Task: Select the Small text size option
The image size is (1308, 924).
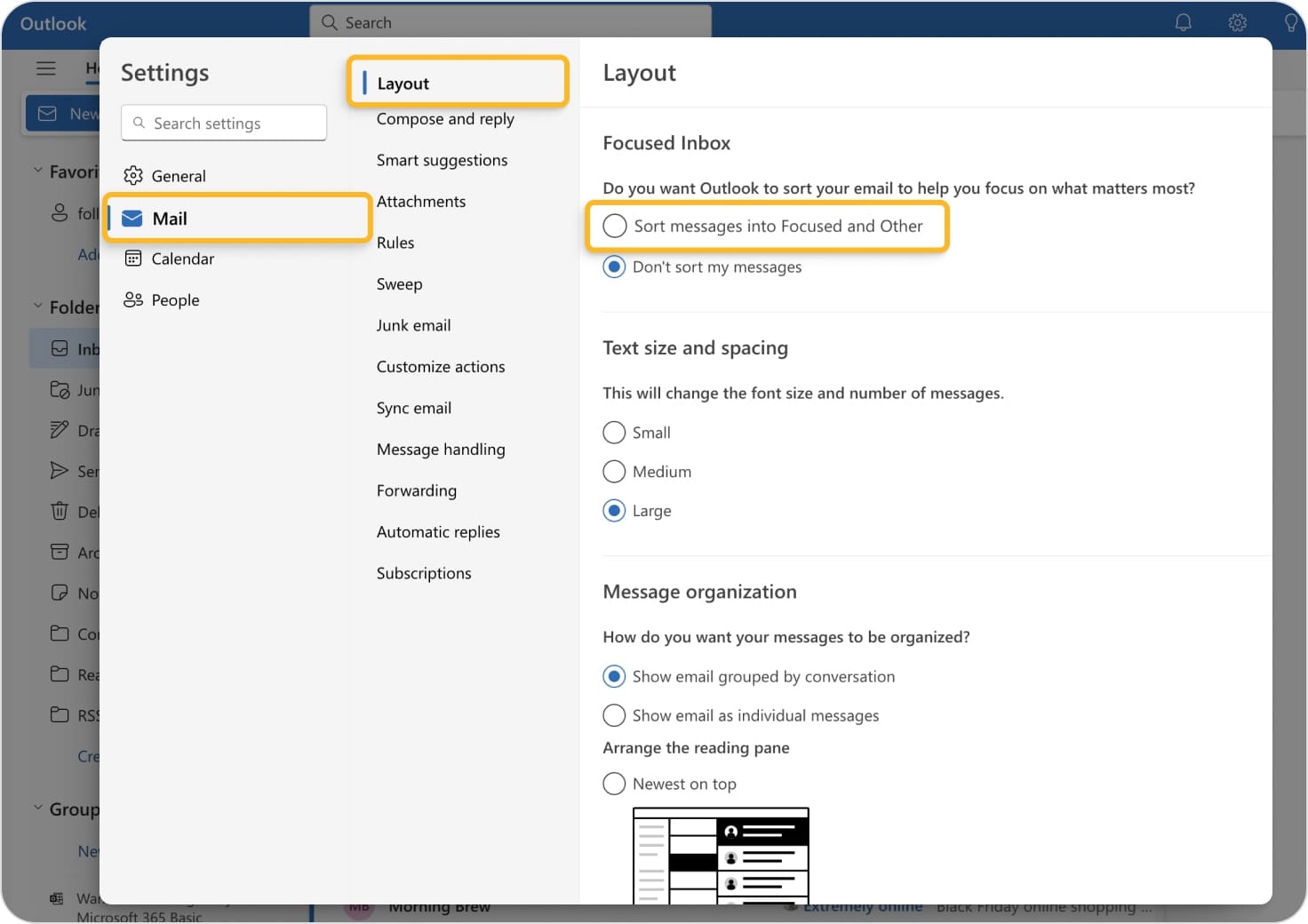Action: click(614, 433)
